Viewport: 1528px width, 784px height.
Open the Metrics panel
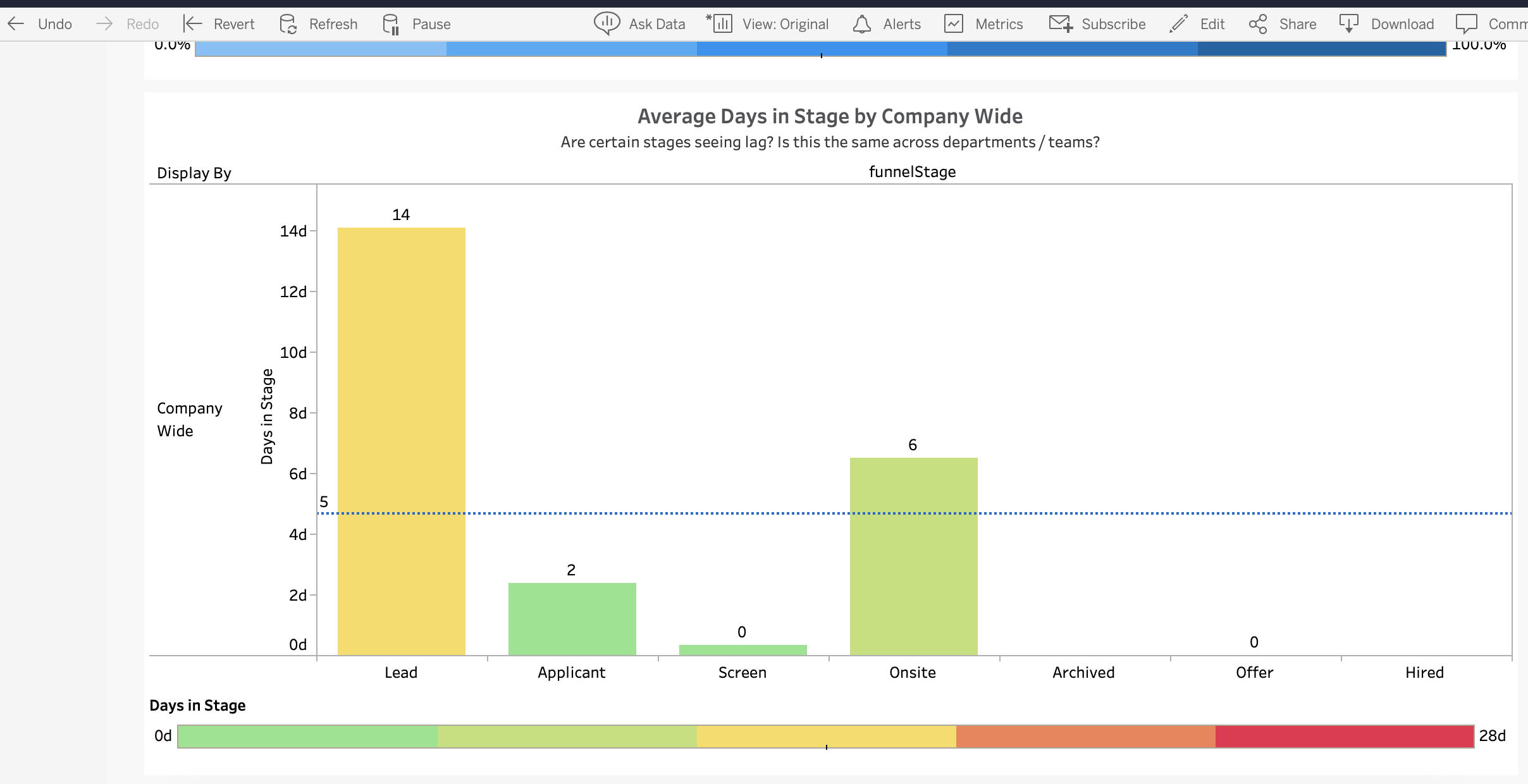point(983,23)
